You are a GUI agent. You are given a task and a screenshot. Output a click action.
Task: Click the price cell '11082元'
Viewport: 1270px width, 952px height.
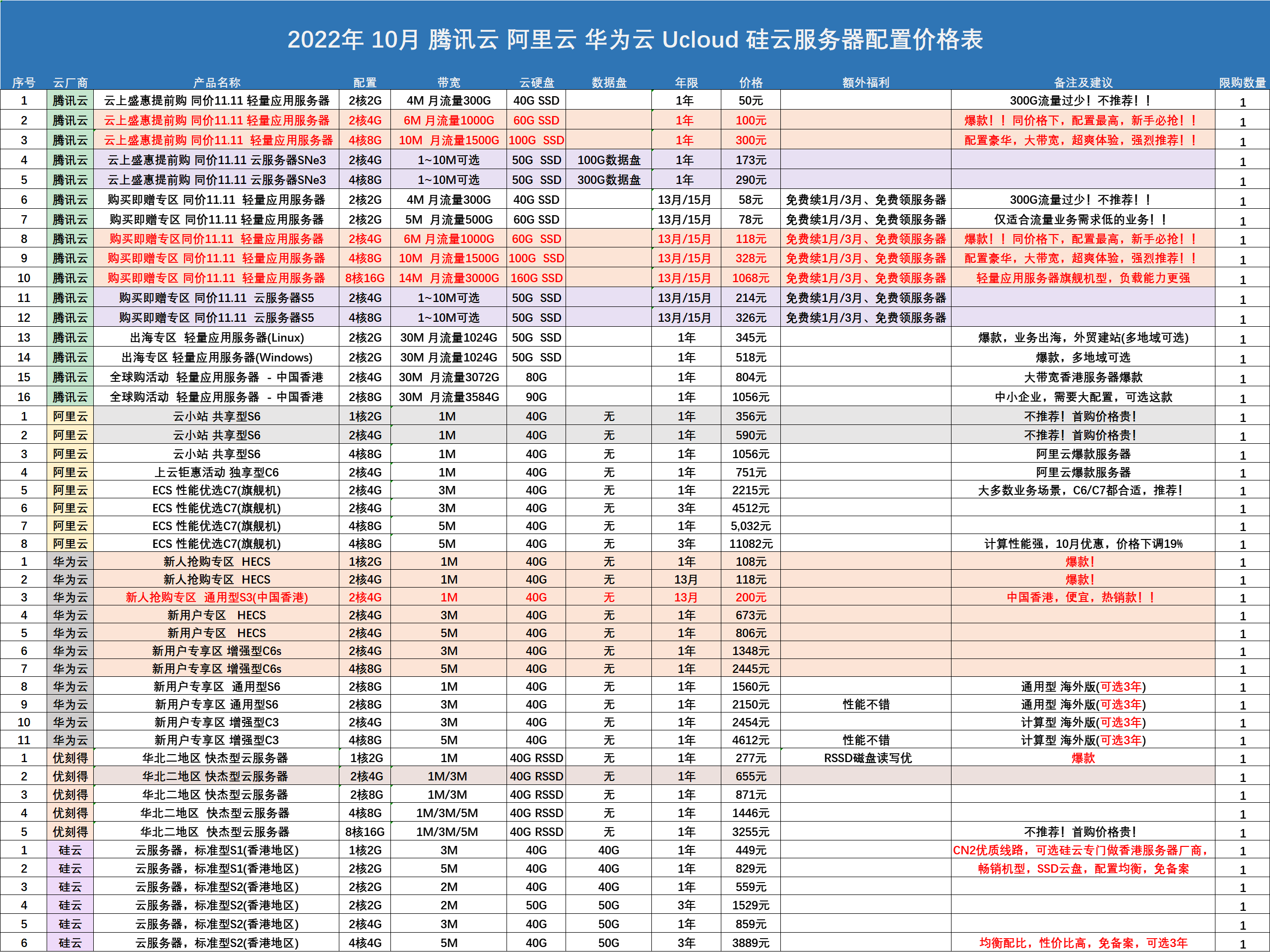pos(751,544)
